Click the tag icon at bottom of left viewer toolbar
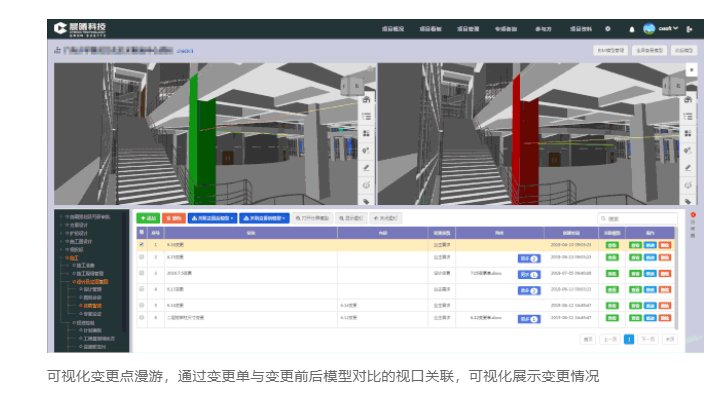This screenshot has width=724, height=399. pos(366,201)
